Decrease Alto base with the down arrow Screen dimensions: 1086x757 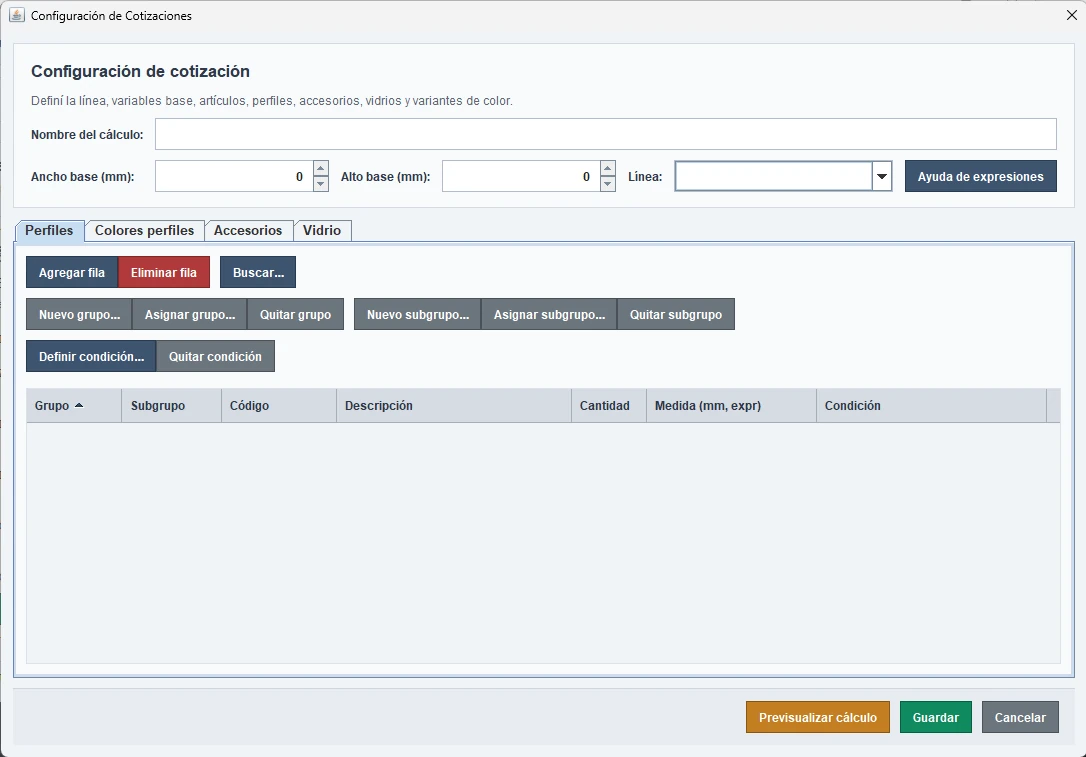(x=607, y=184)
